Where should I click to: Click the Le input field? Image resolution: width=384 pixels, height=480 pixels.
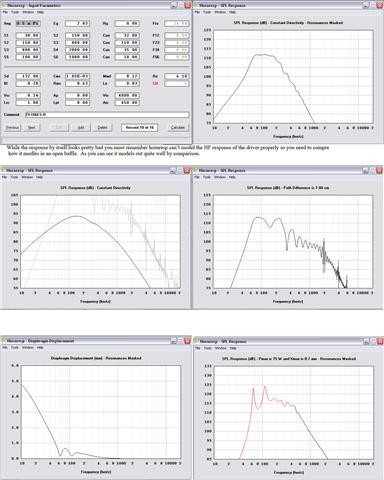point(127,84)
